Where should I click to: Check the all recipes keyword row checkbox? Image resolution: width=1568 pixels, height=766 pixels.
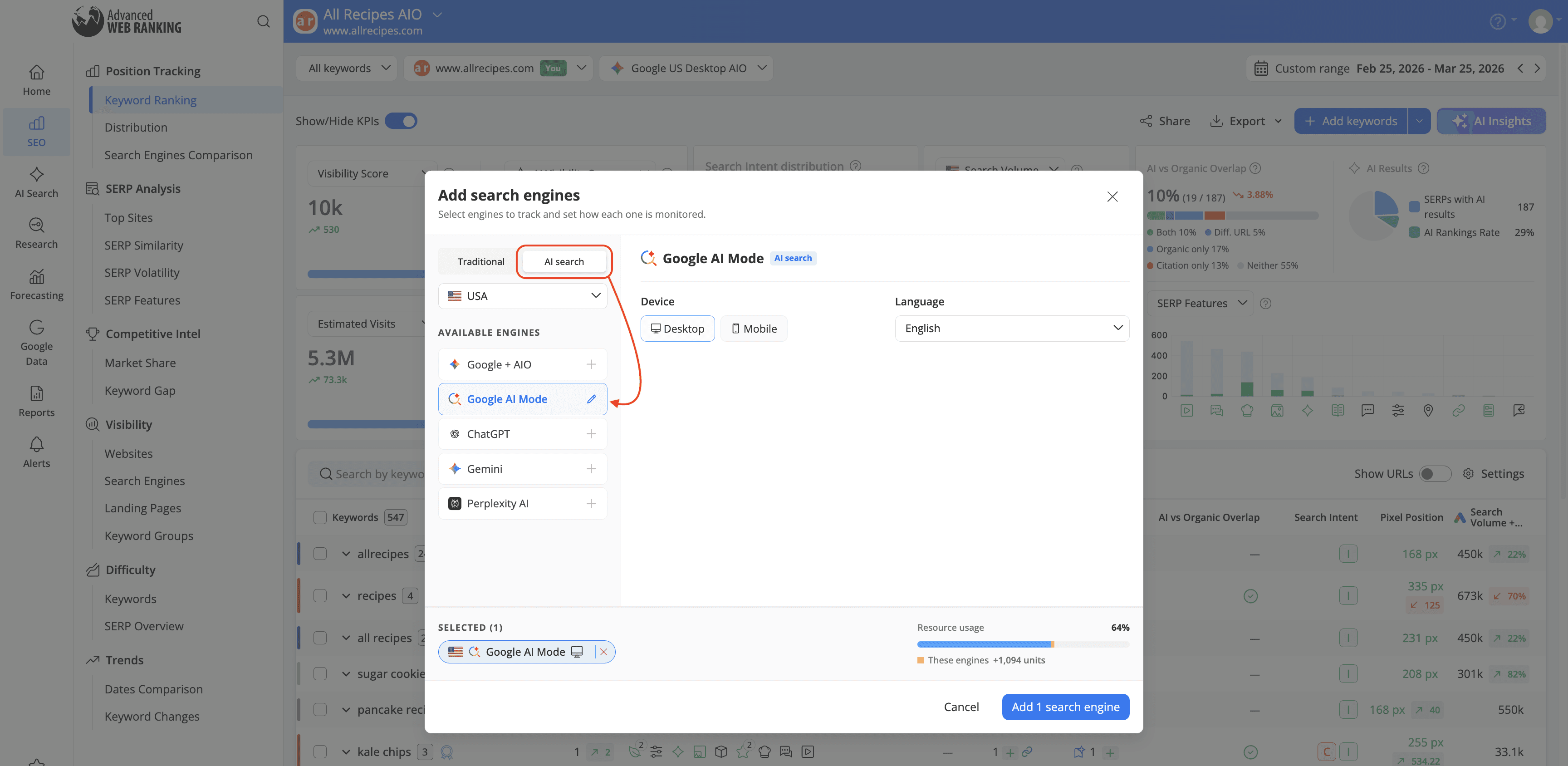[x=319, y=638]
